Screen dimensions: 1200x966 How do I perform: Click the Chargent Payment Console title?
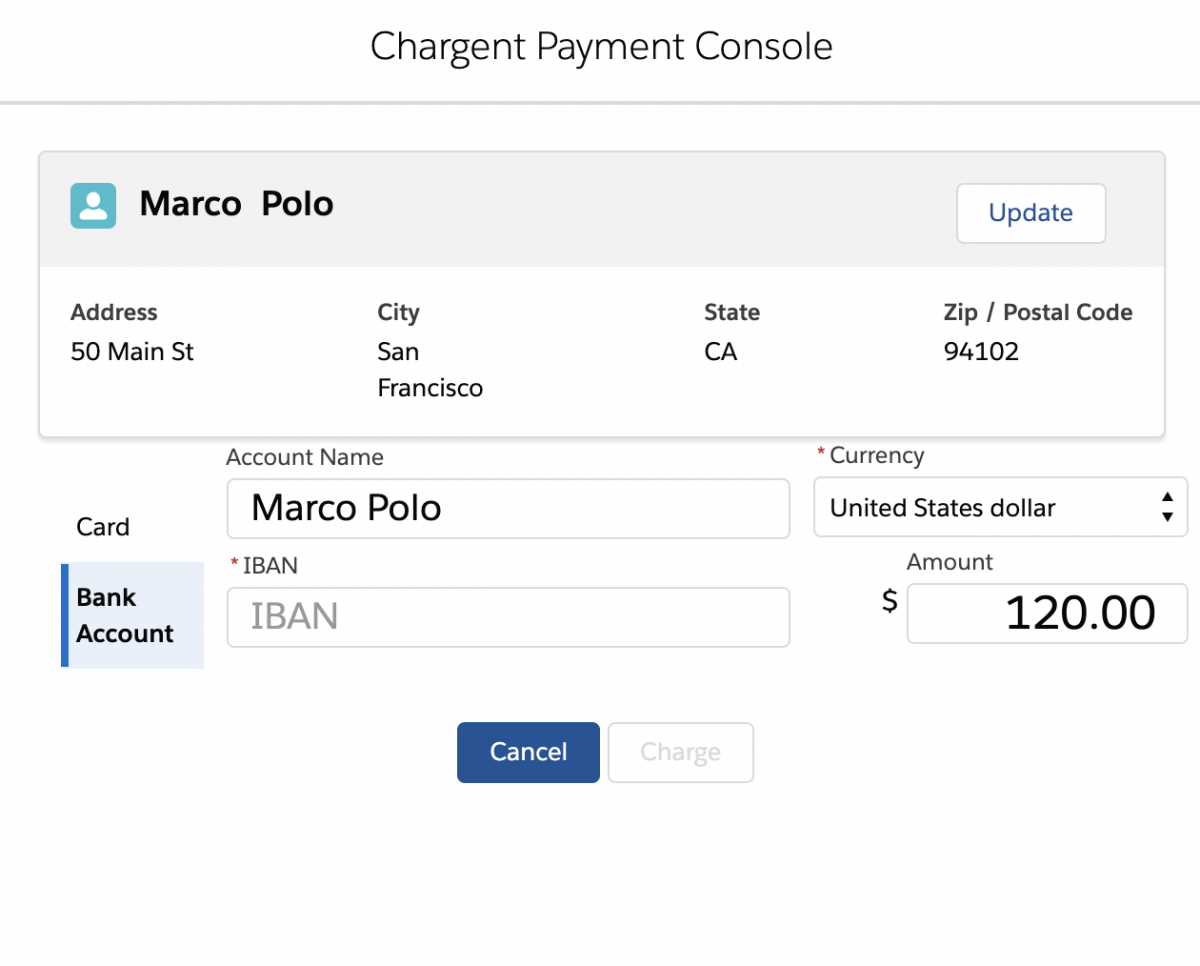point(601,47)
